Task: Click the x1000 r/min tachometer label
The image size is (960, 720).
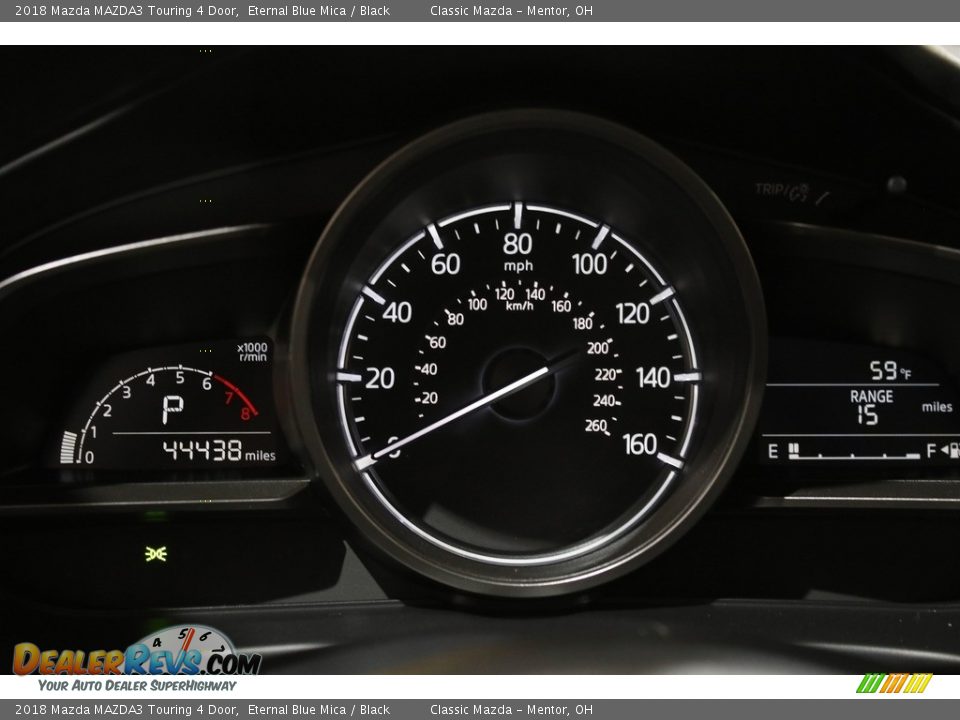Action: coord(252,352)
